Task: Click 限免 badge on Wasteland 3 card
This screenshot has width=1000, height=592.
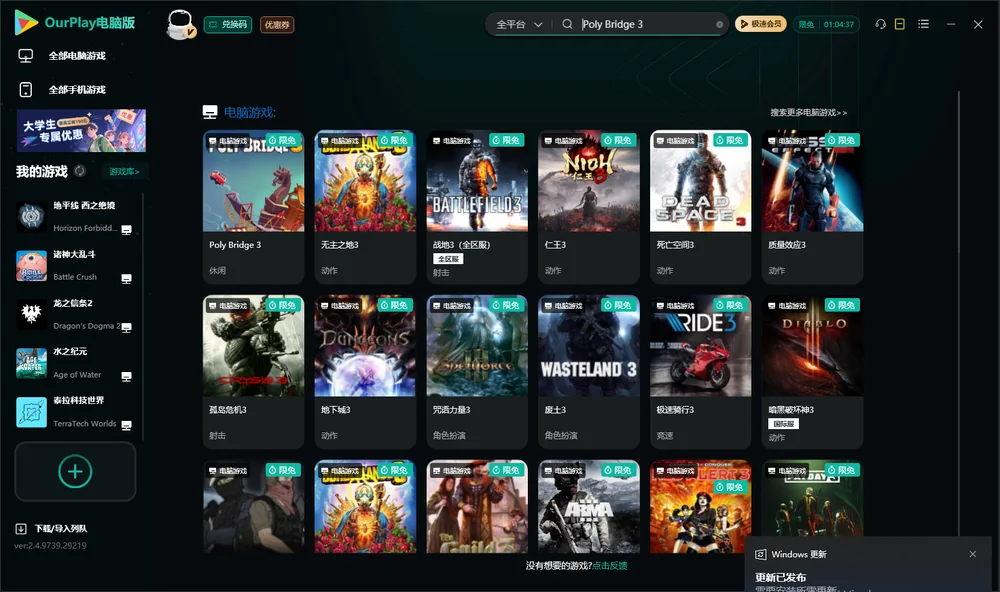Action: coord(617,305)
